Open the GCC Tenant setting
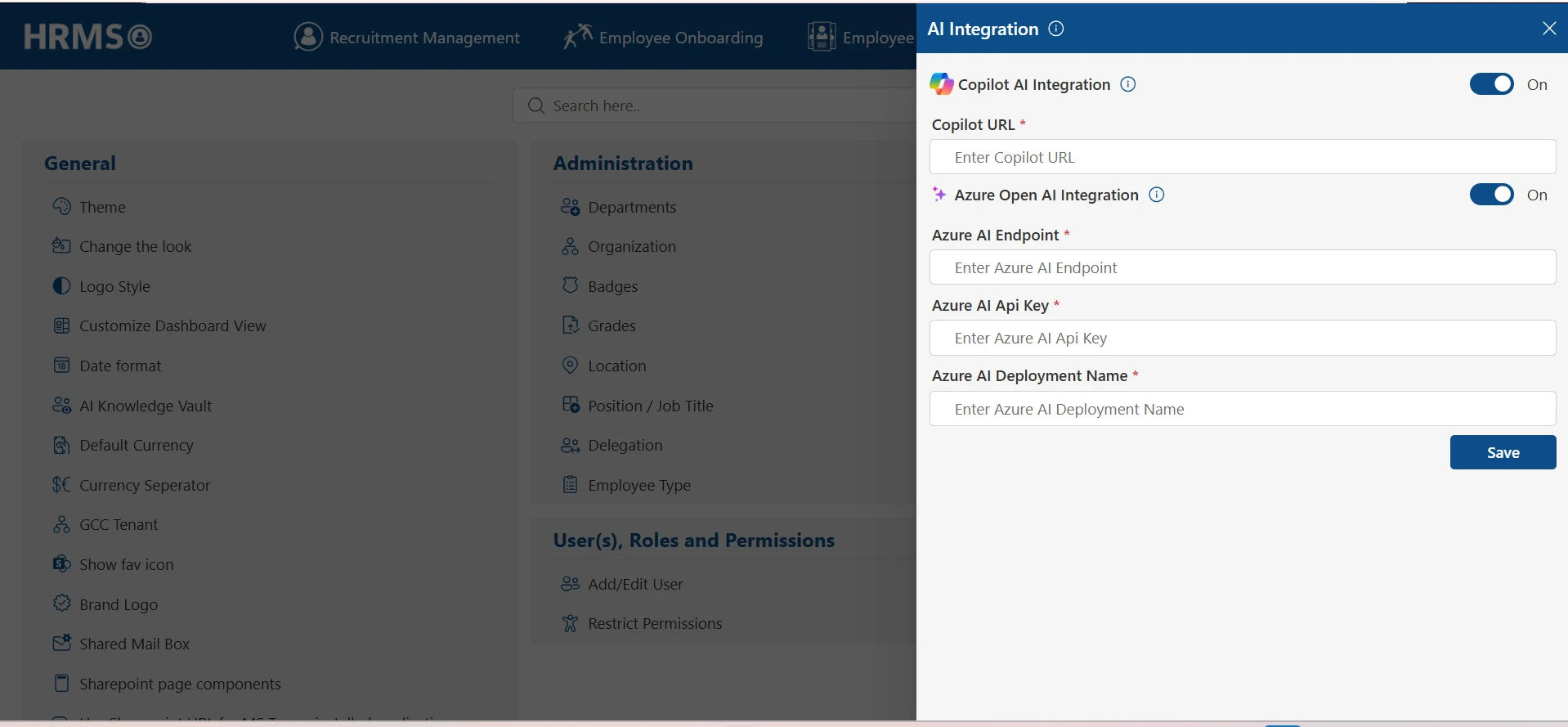Screen dimensions: 1568x727 point(119,524)
